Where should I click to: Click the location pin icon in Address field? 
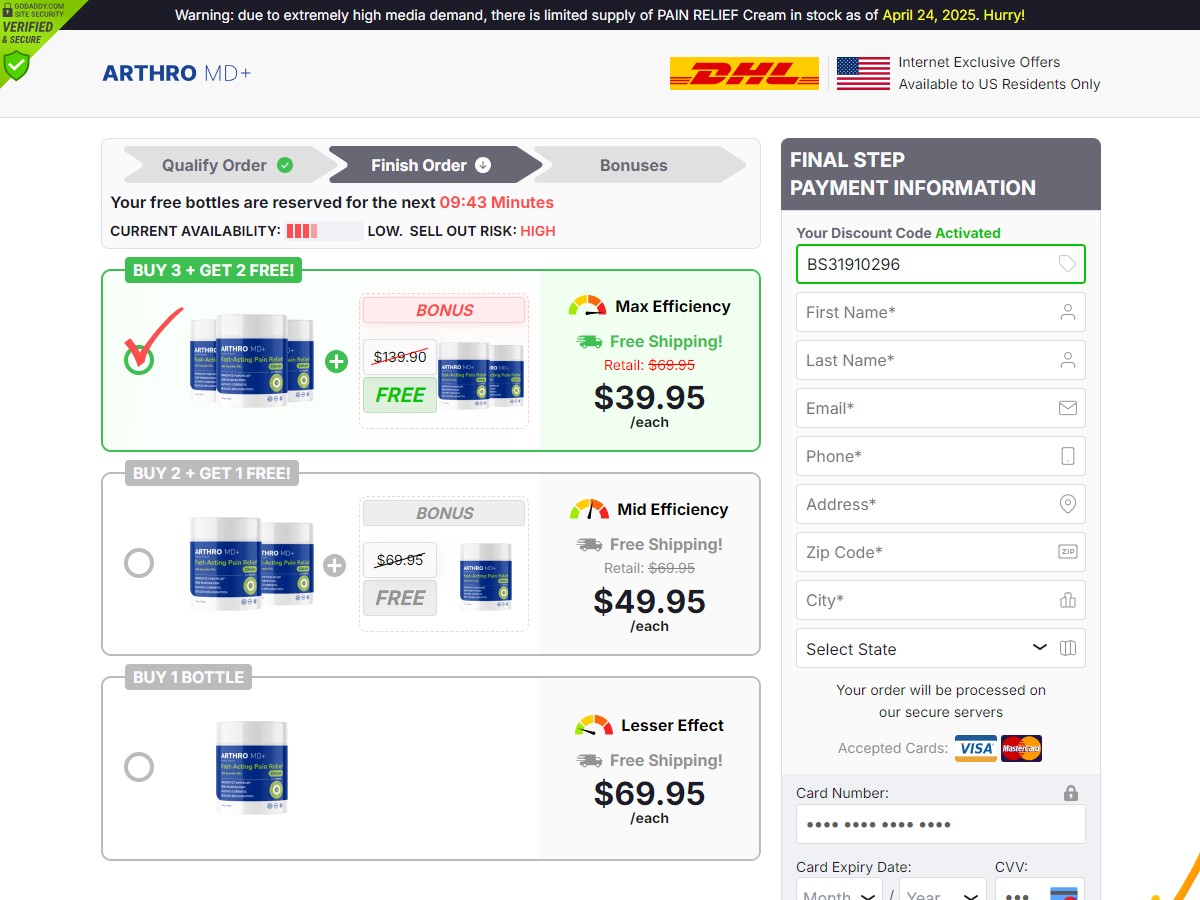[1068, 504]
